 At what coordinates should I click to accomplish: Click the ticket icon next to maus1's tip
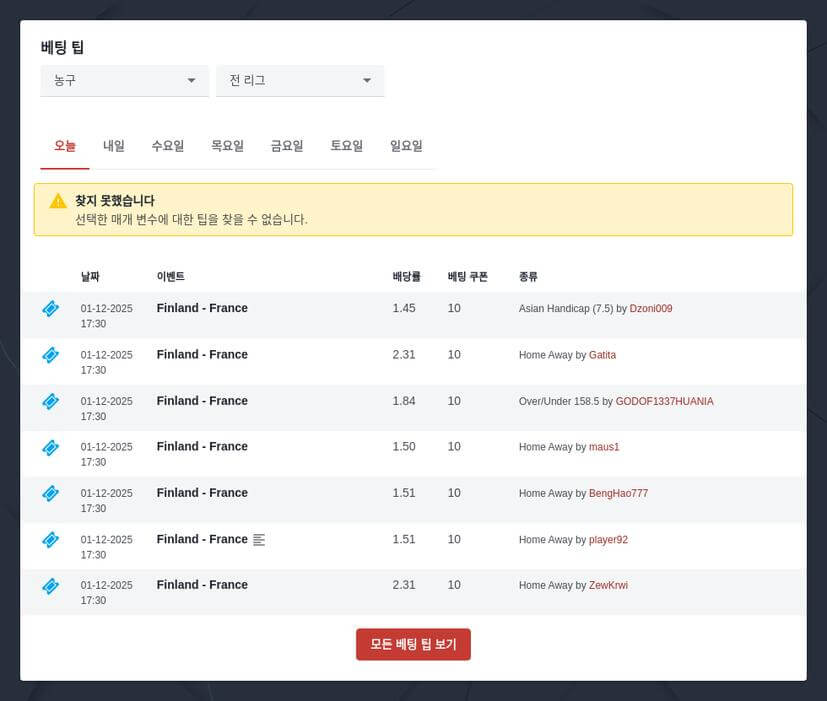(x=50, y=447)
